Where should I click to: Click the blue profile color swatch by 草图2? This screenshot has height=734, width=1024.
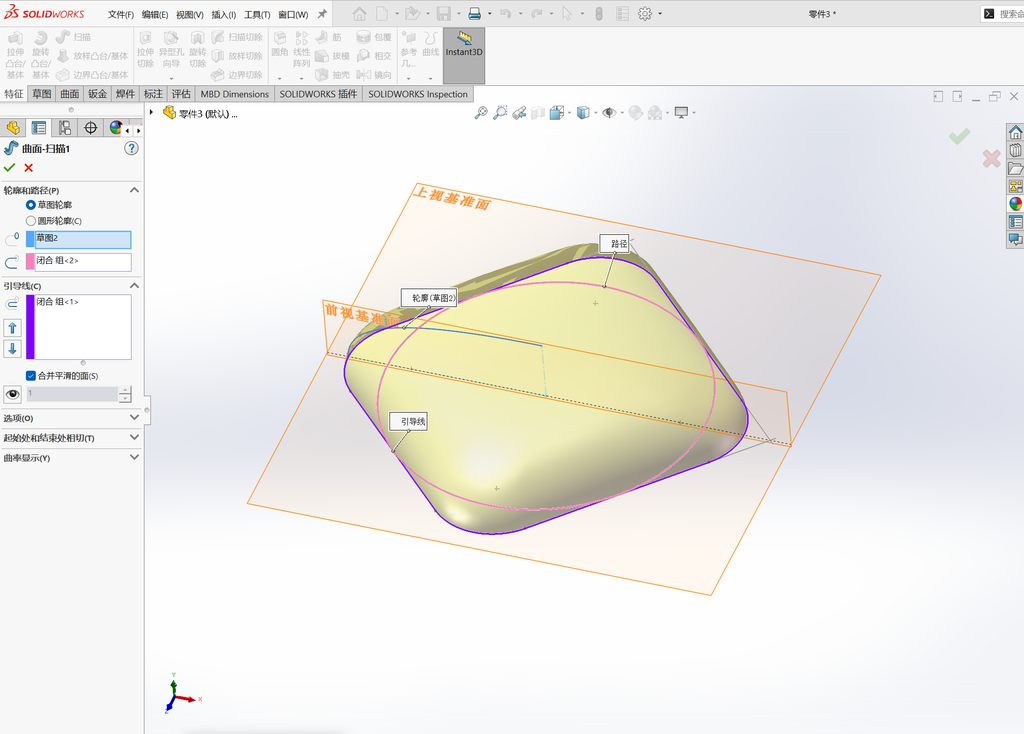click(30, 239)
